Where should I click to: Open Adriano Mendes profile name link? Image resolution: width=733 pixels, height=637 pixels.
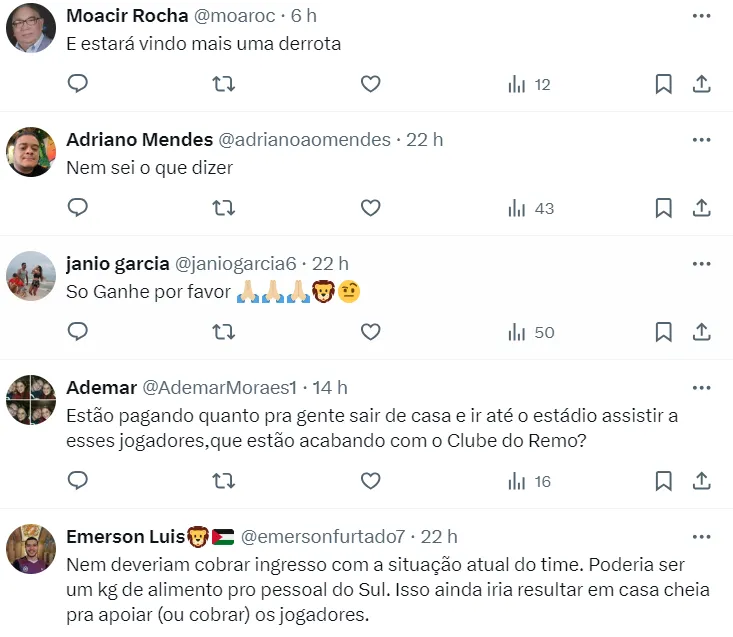click(139, 139)
